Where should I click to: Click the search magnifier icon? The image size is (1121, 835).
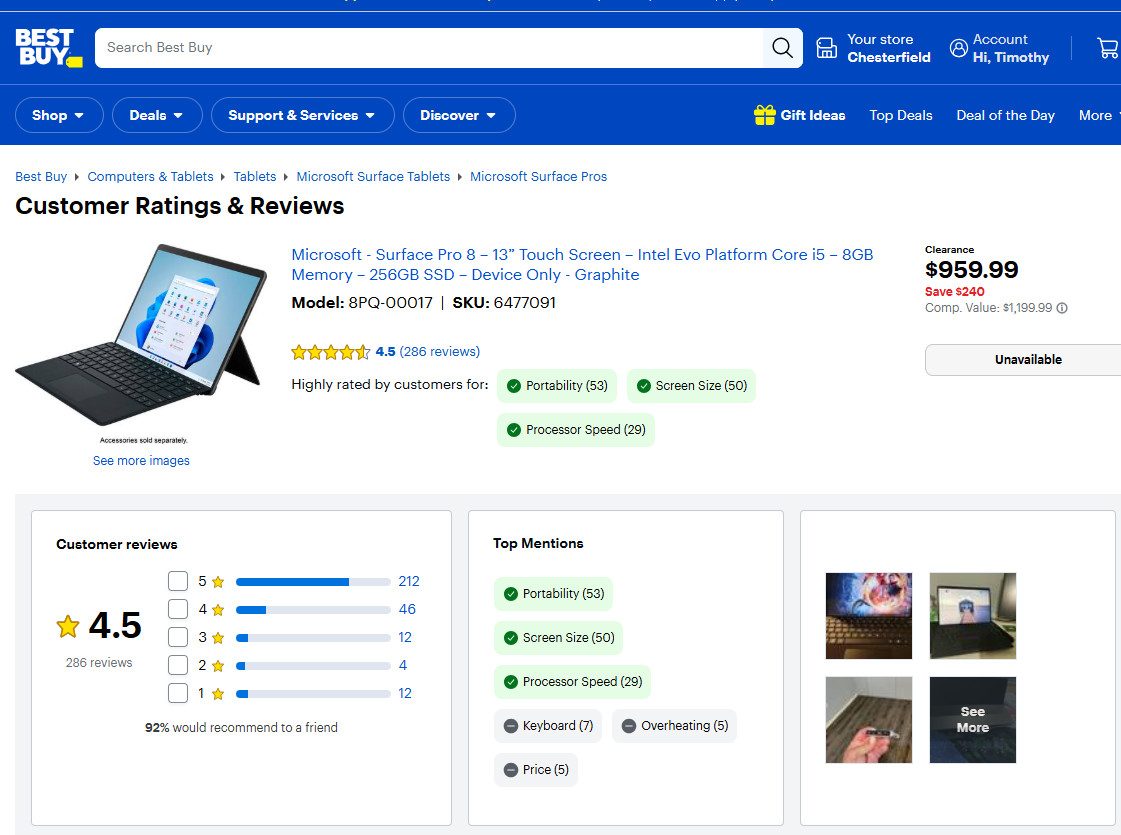click(x=782, y=48)
